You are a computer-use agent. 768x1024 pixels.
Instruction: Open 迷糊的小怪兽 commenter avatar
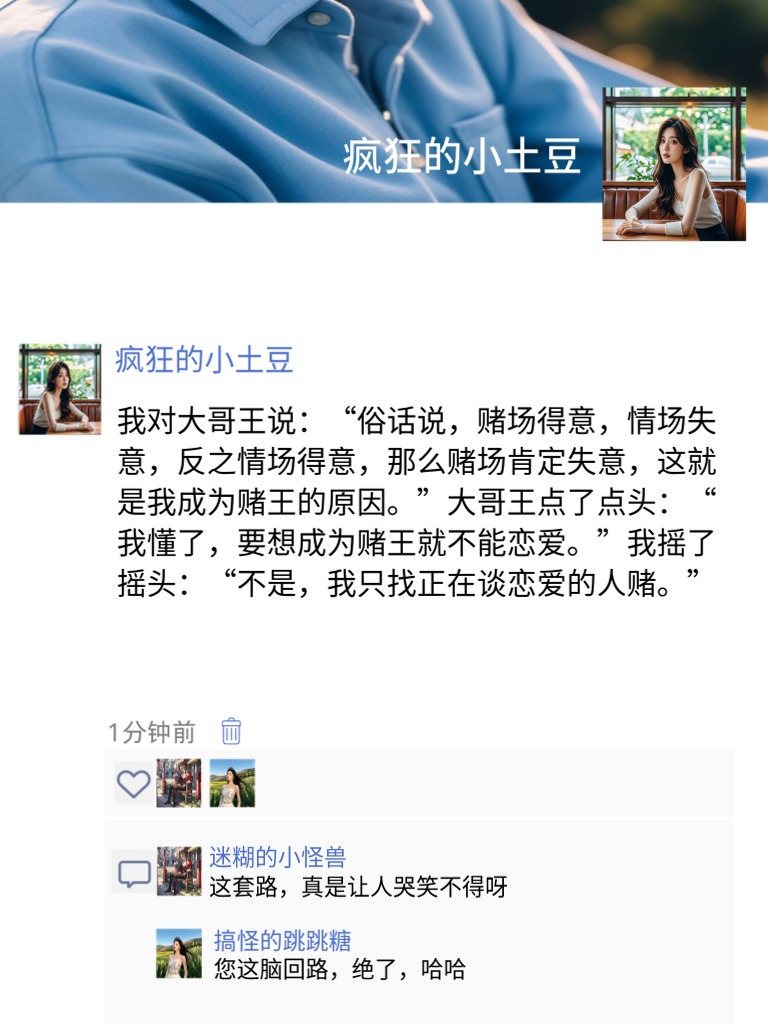click(x=179, y=871)
